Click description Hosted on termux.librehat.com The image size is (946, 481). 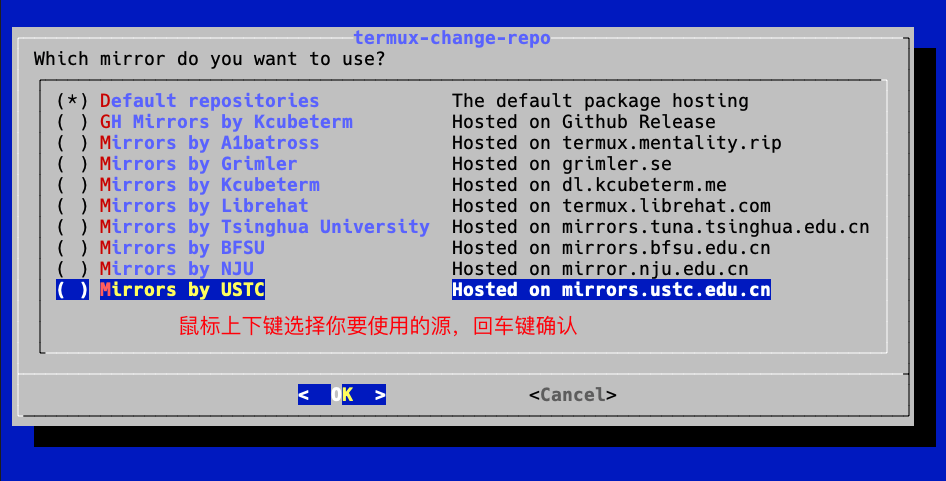click(x=611, y=206)
